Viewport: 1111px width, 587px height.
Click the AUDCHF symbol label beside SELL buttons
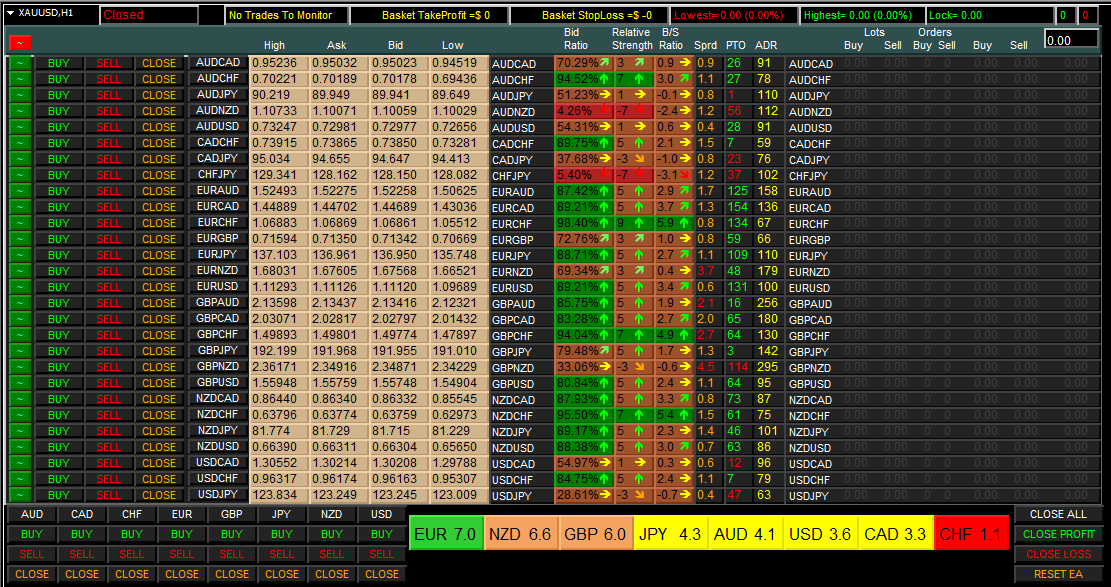218,78
